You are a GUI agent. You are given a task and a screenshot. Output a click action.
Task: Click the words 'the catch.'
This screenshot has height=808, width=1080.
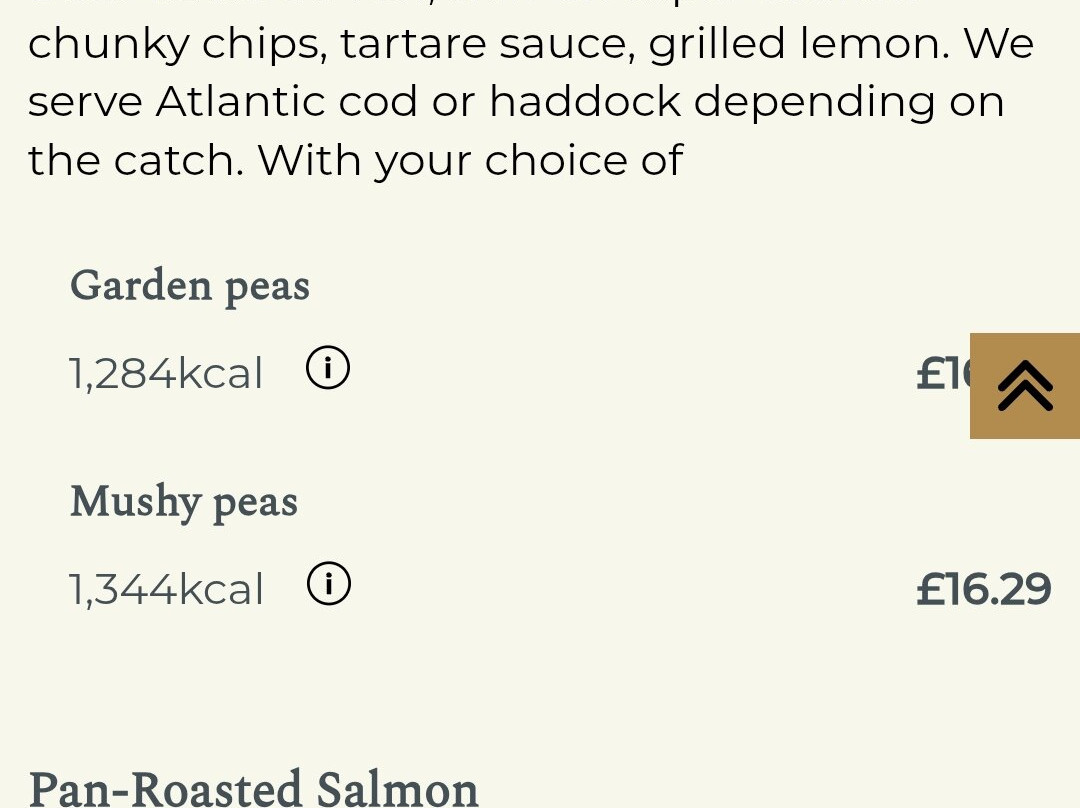pos(136,160)
